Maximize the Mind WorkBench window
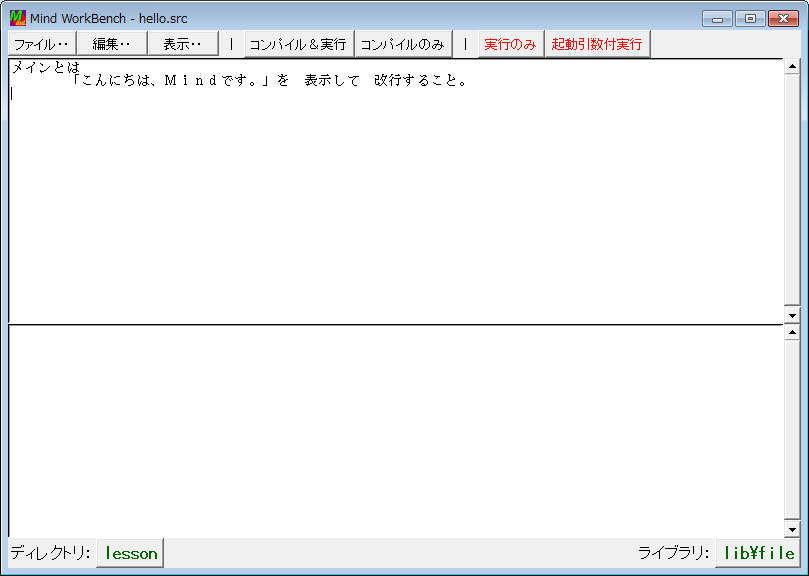The height and width of the screenshot is (576, 809). (750, 19)
